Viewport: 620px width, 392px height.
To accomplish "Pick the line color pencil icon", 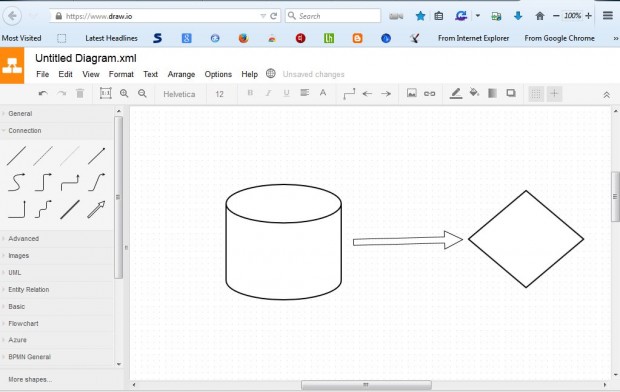I will click(x=456, y=93).
